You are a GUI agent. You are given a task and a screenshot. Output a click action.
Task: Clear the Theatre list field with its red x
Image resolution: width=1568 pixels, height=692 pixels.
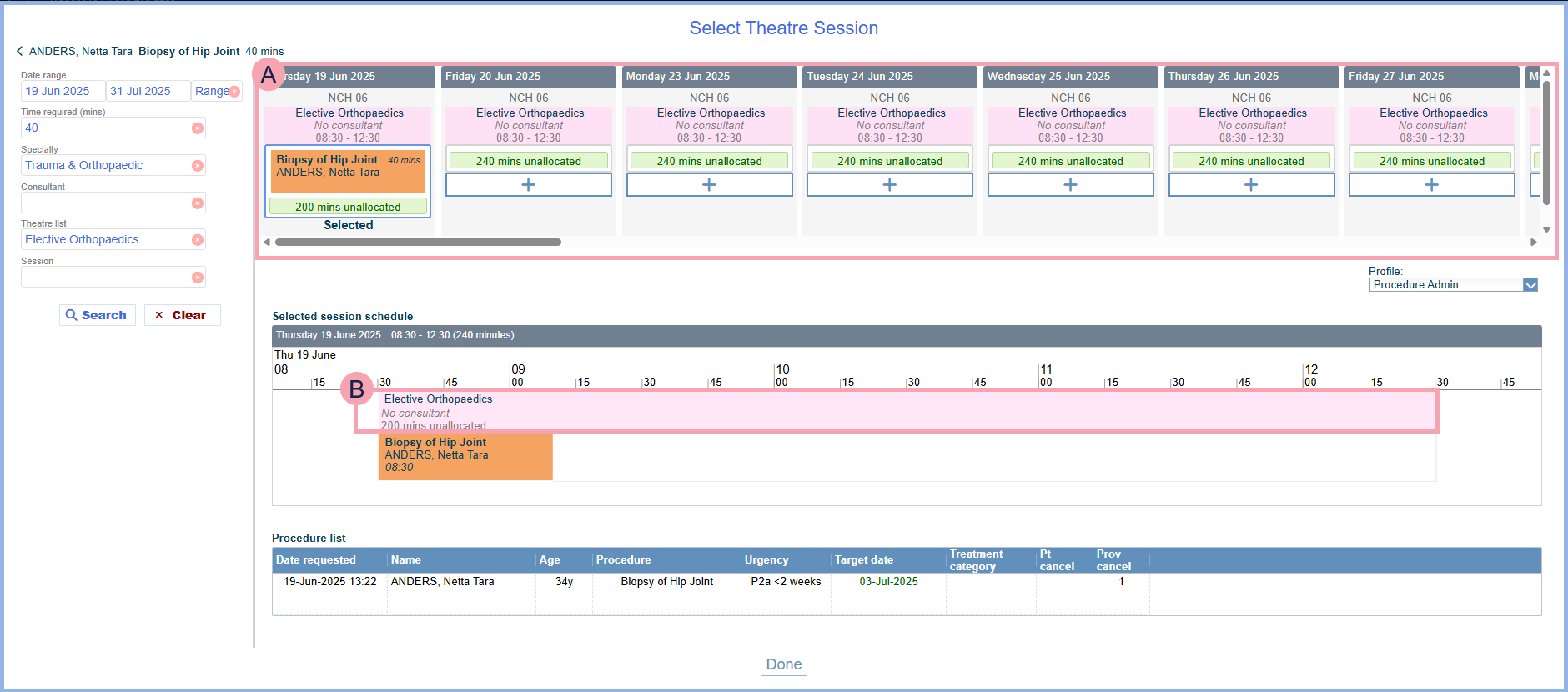pos(198,240)
